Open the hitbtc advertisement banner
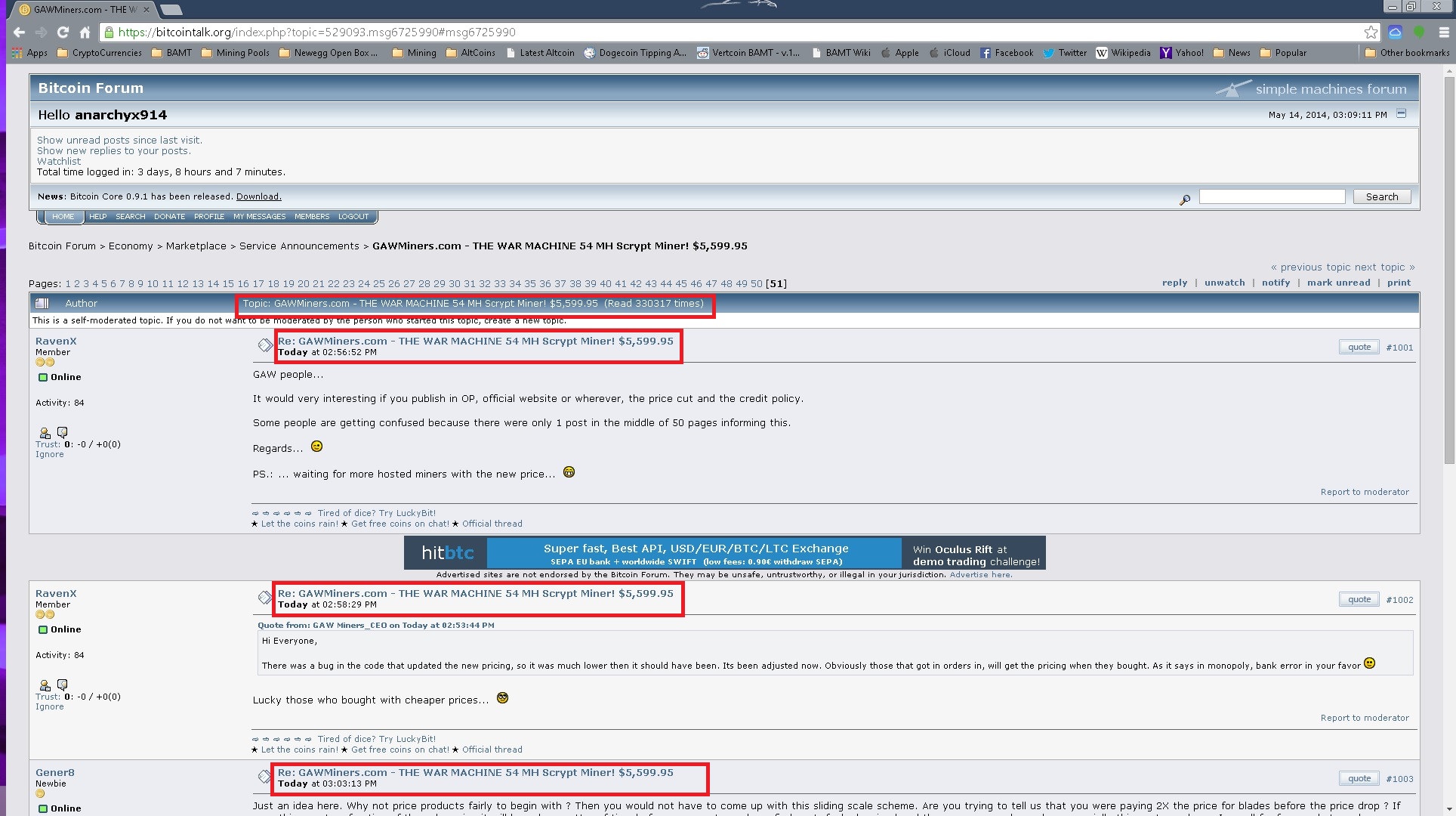This screenshot has height=816, width=1456. [725, 553]
